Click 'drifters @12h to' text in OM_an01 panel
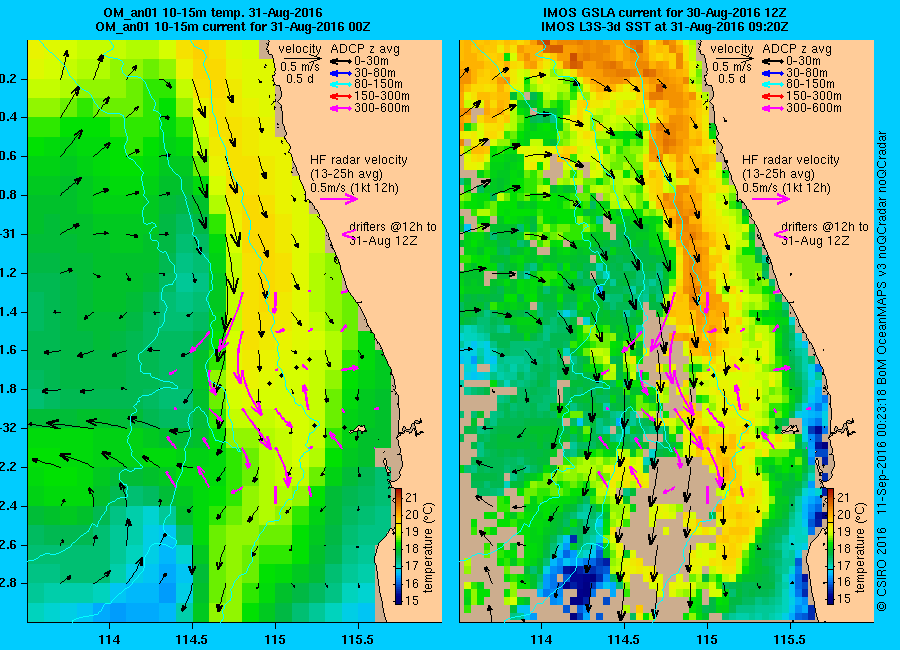 pyautogui.click(x=393, y=227)
